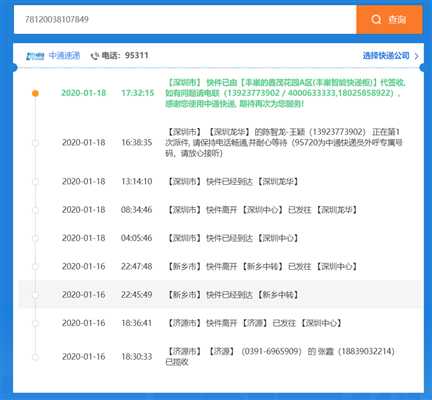Click the 中通速递 company name link
Image resolution: width=432 pixels, height=400 pixels.
pos(64,55)
